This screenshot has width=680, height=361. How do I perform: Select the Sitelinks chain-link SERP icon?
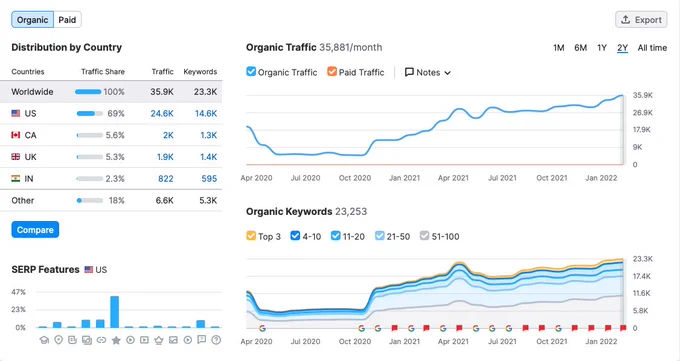[x=101, y=340]
